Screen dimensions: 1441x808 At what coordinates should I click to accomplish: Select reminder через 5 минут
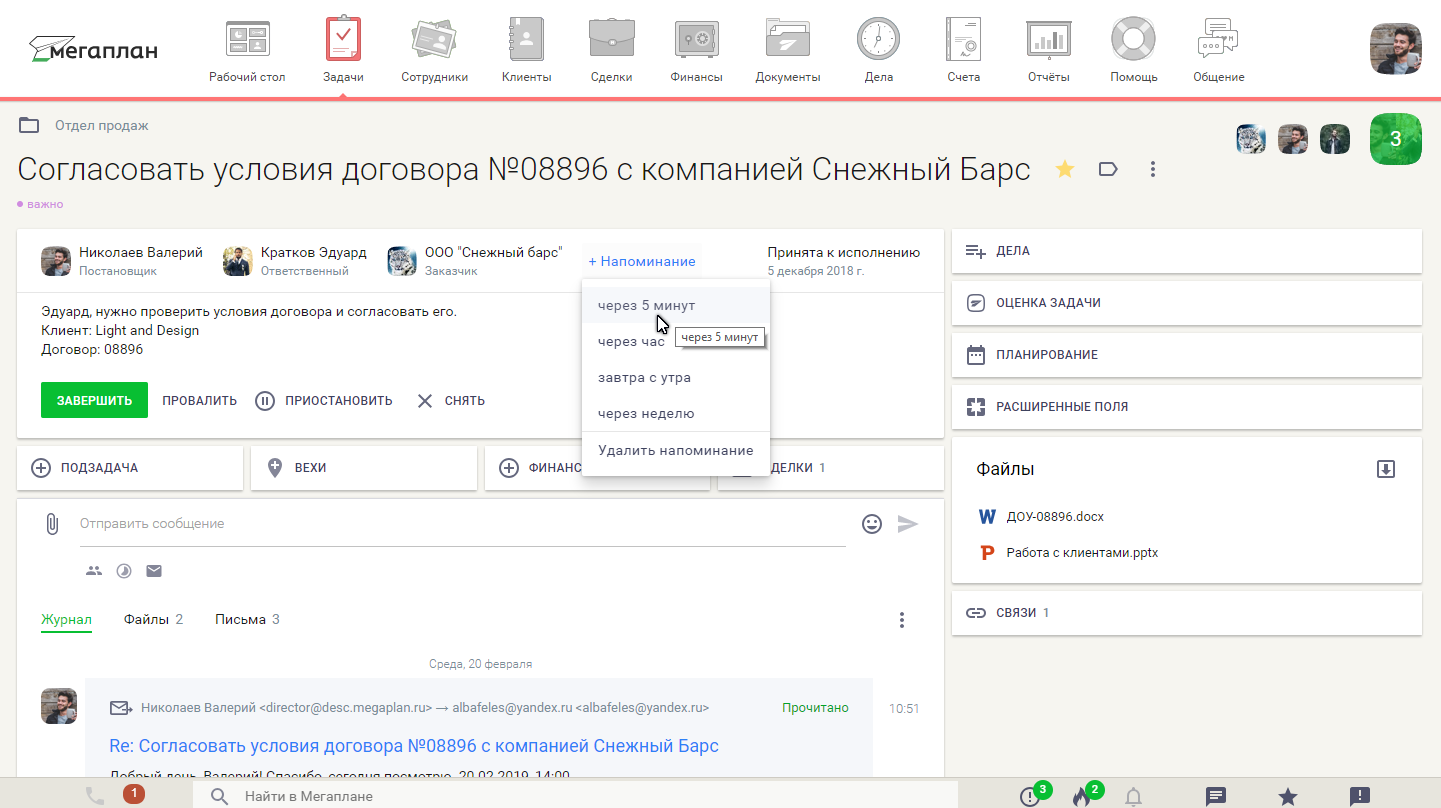pos(675,305)
